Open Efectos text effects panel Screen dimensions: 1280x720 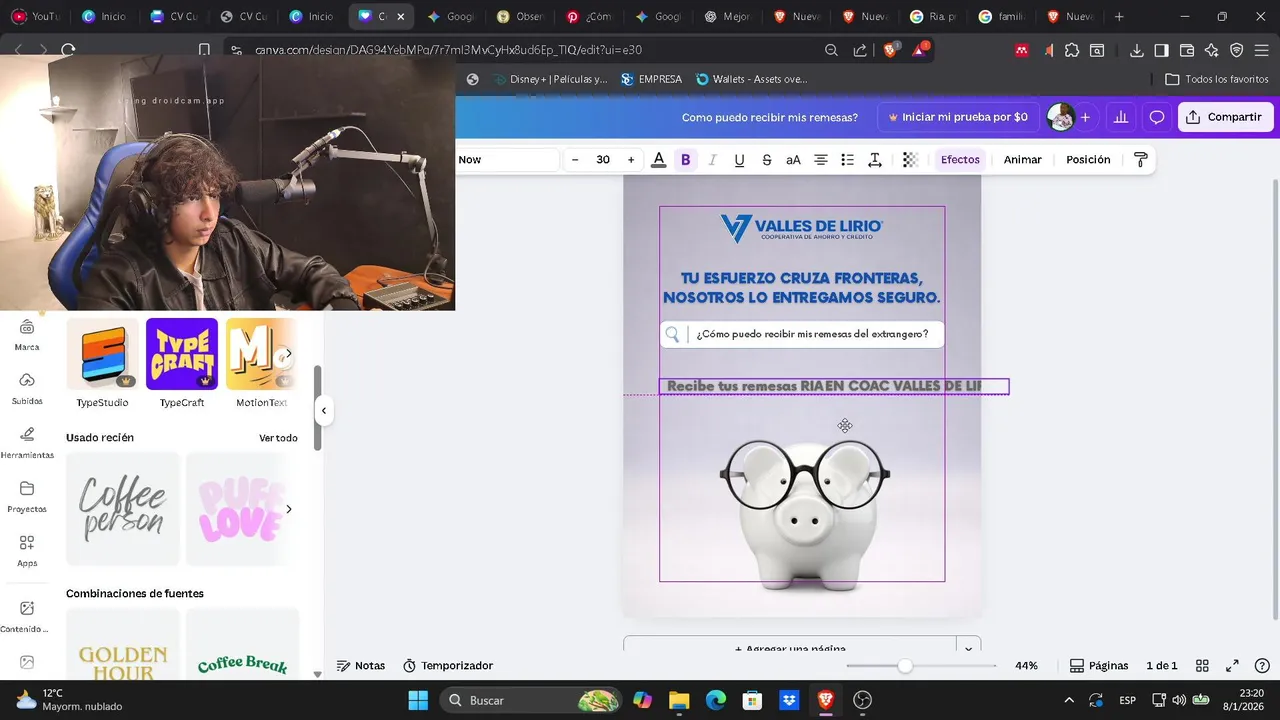[x=960, y=160]
